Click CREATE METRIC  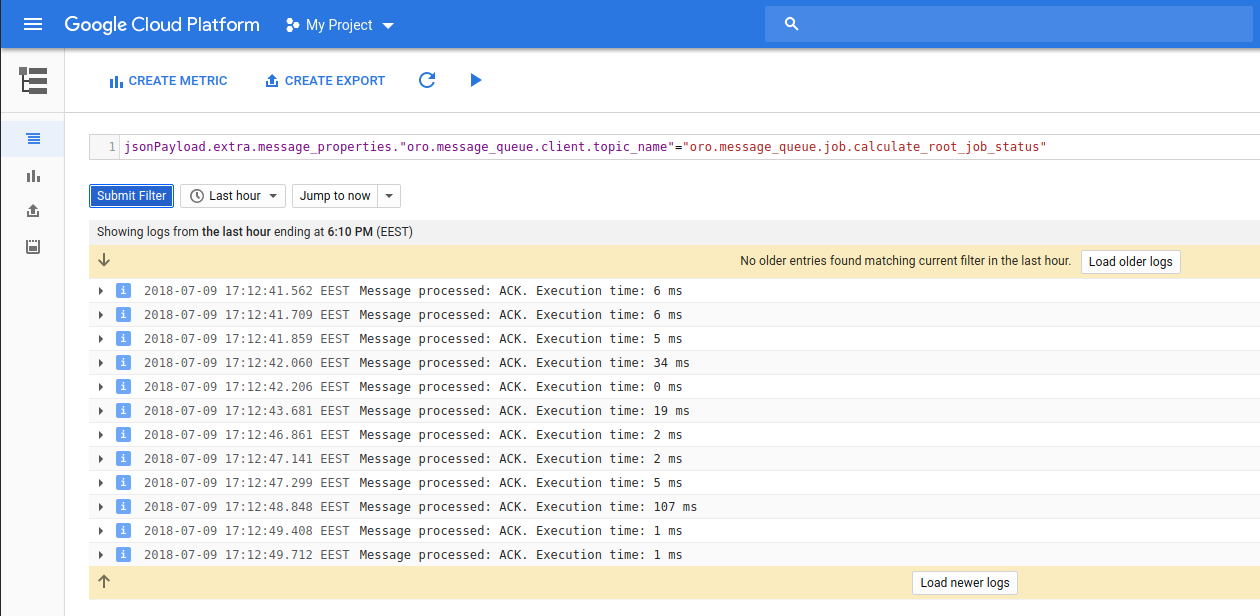168,81
